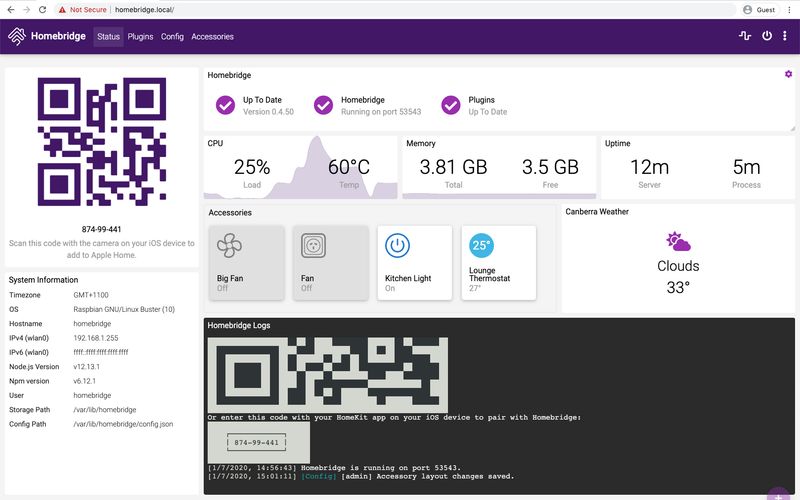The height and width of the screenshot is (500, 800).
Task: Click the Storage Path /var/lib/homebridge value
Action: tap(105, 410)
